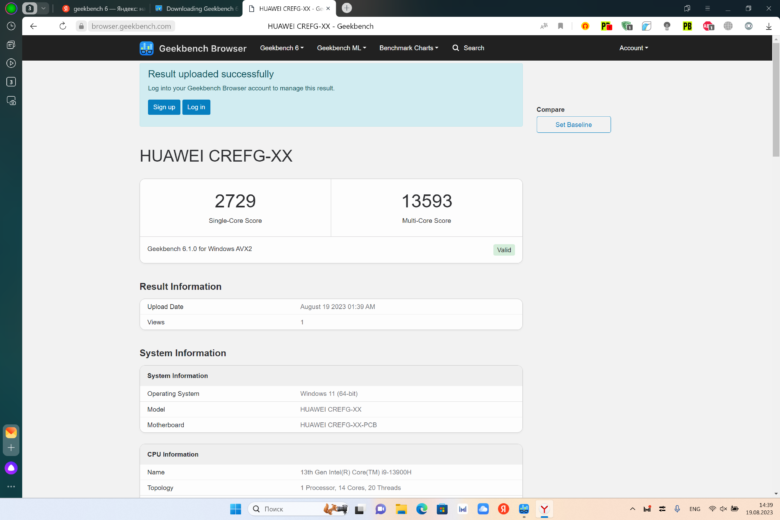
Task: Open the Account dropdown menu
Action: click(633, 48)
